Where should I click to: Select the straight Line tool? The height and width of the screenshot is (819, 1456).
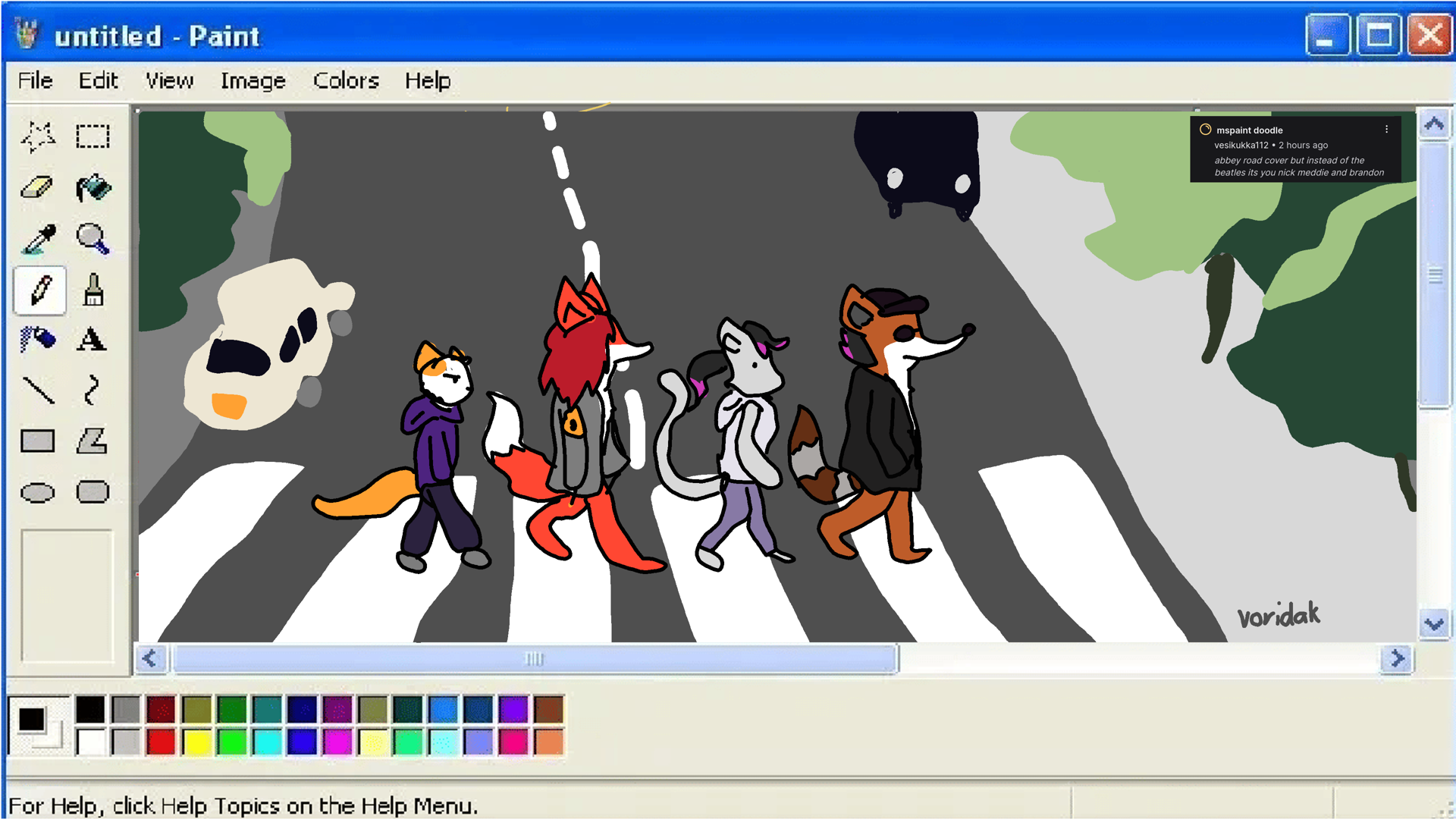(38, 390)
